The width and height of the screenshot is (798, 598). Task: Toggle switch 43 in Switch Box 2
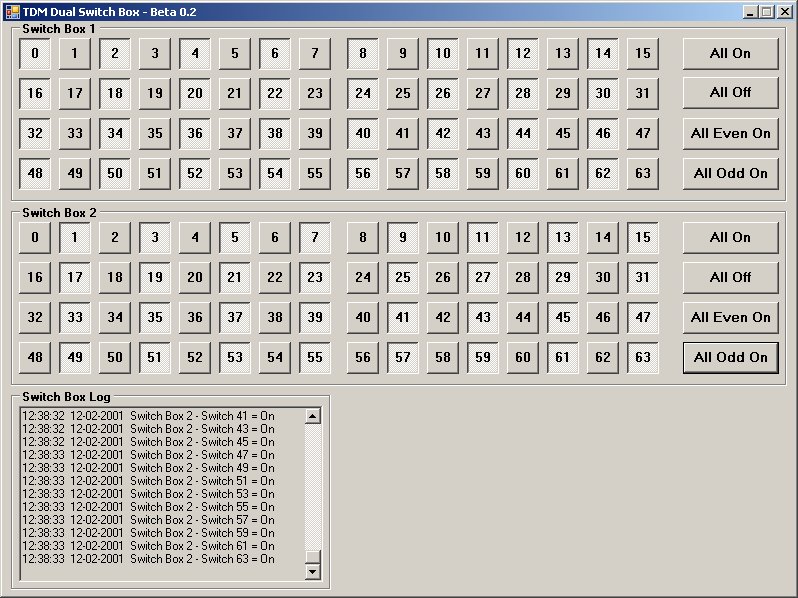[x=483, y=318]
